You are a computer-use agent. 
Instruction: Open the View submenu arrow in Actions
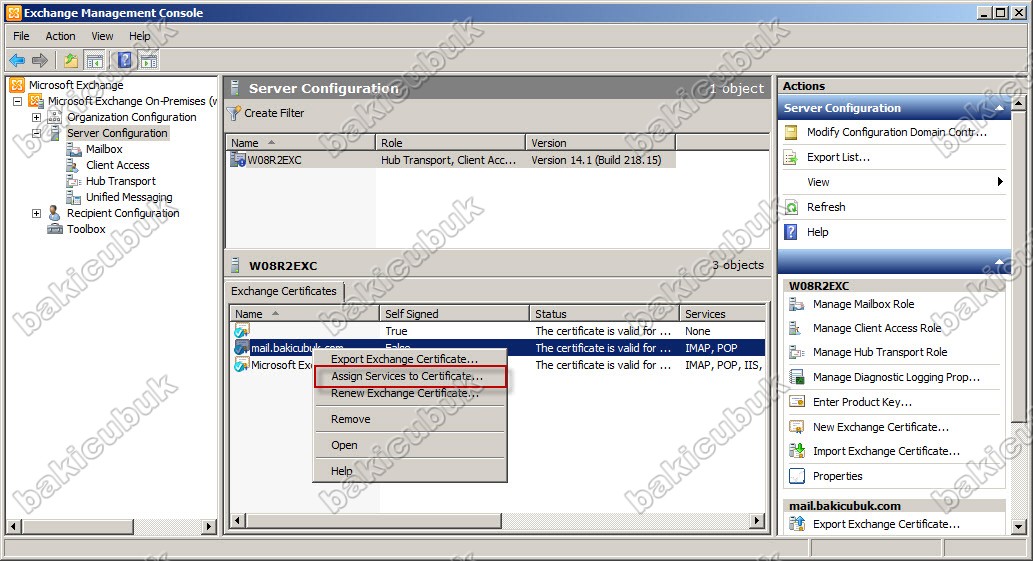point(999,182)
